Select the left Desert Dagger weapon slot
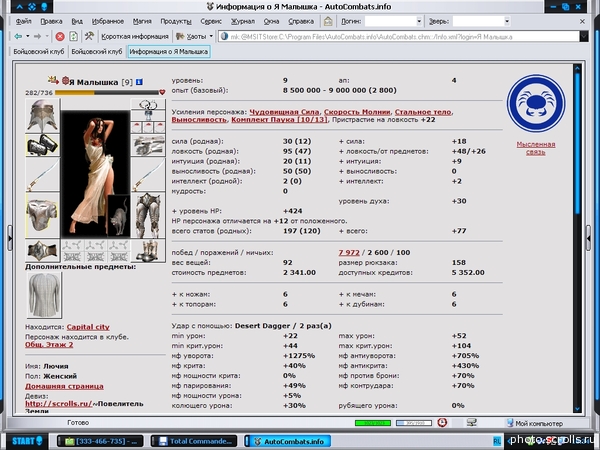This screenshot has width=600, height=450. pos(42,174)
